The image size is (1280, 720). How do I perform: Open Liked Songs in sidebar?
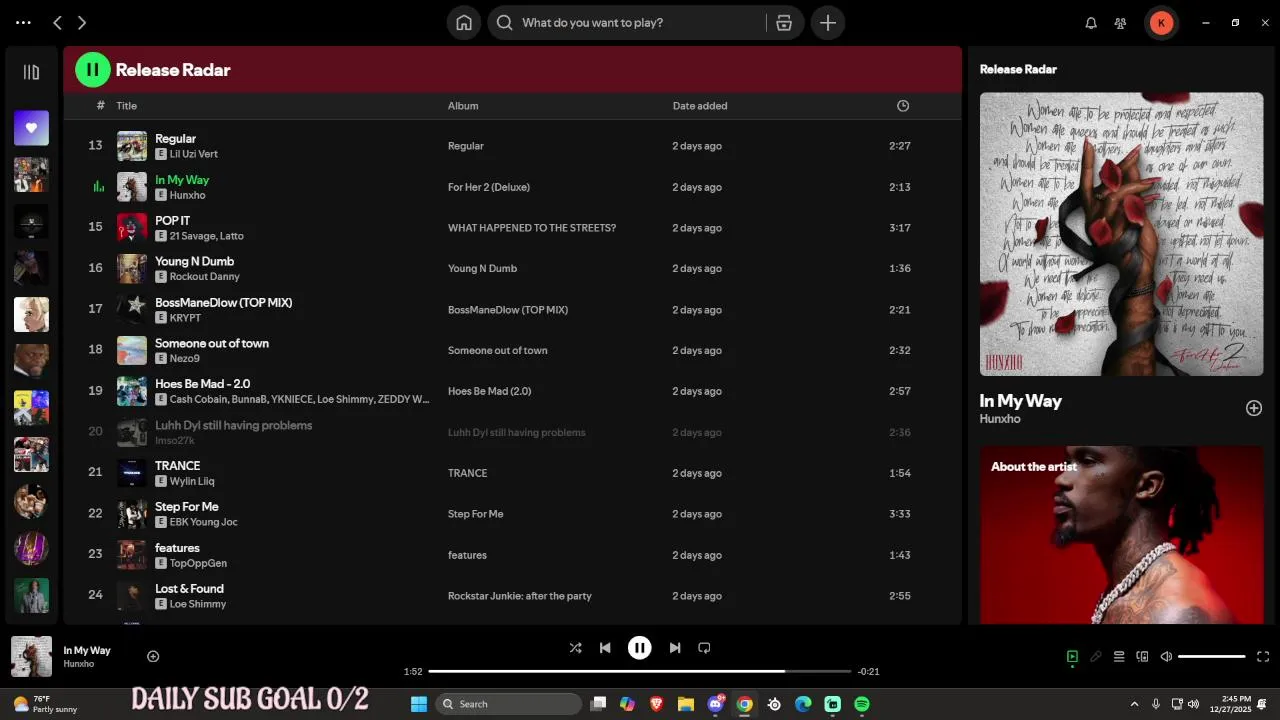coord(31,128)
